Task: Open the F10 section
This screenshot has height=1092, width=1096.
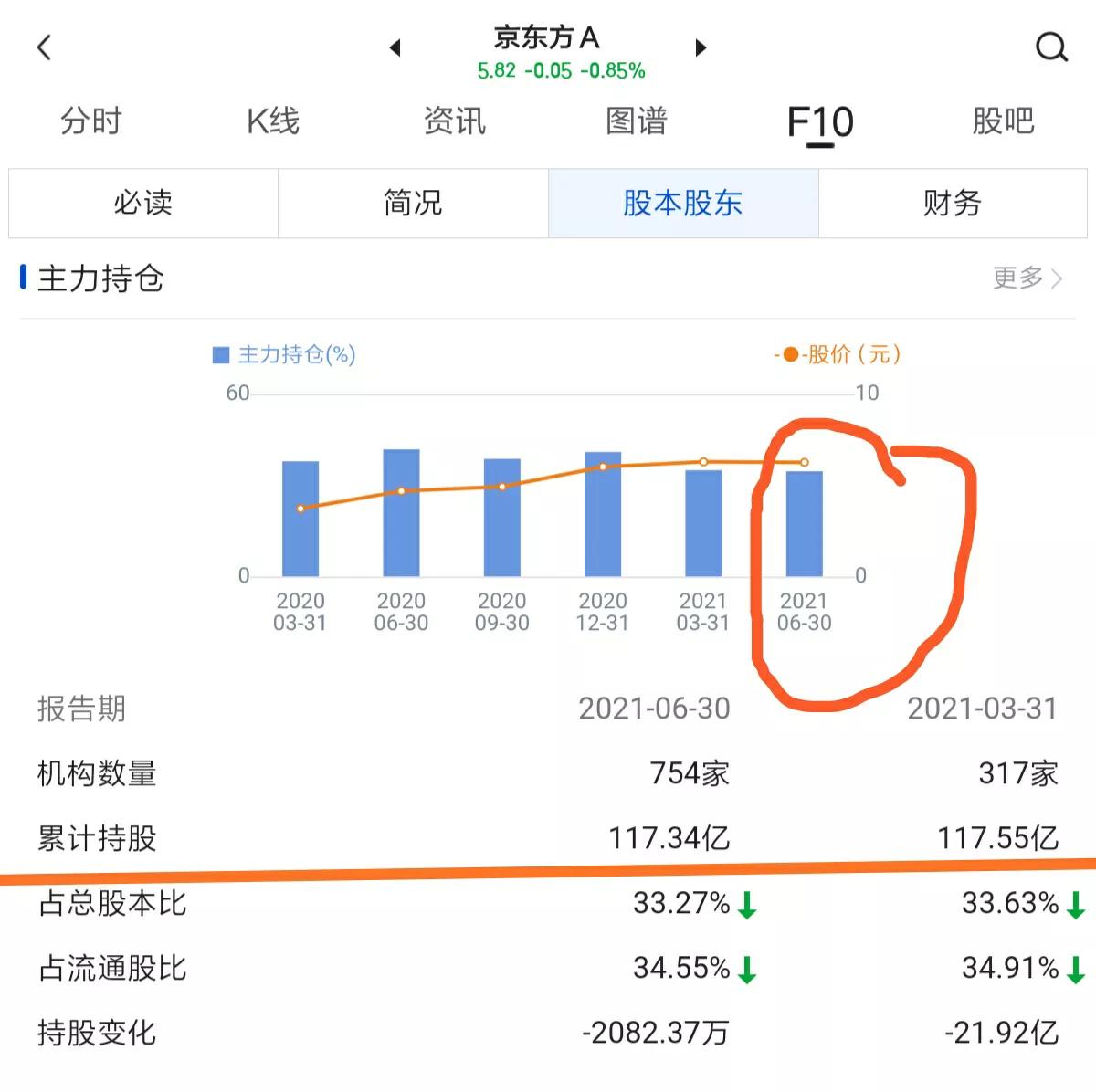Action: (820, 121)
